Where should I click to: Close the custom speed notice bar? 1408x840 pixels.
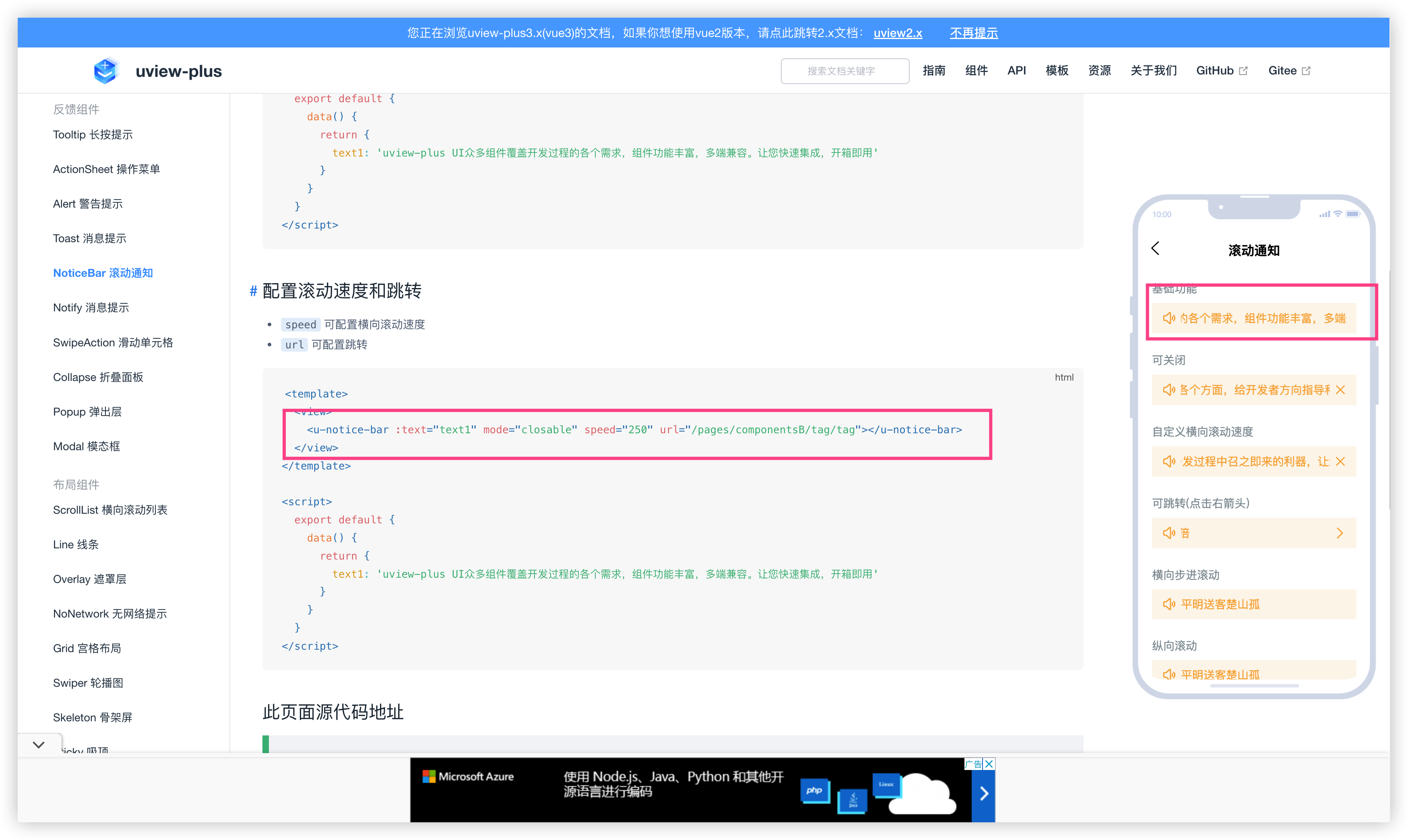tap(1340, 461)
